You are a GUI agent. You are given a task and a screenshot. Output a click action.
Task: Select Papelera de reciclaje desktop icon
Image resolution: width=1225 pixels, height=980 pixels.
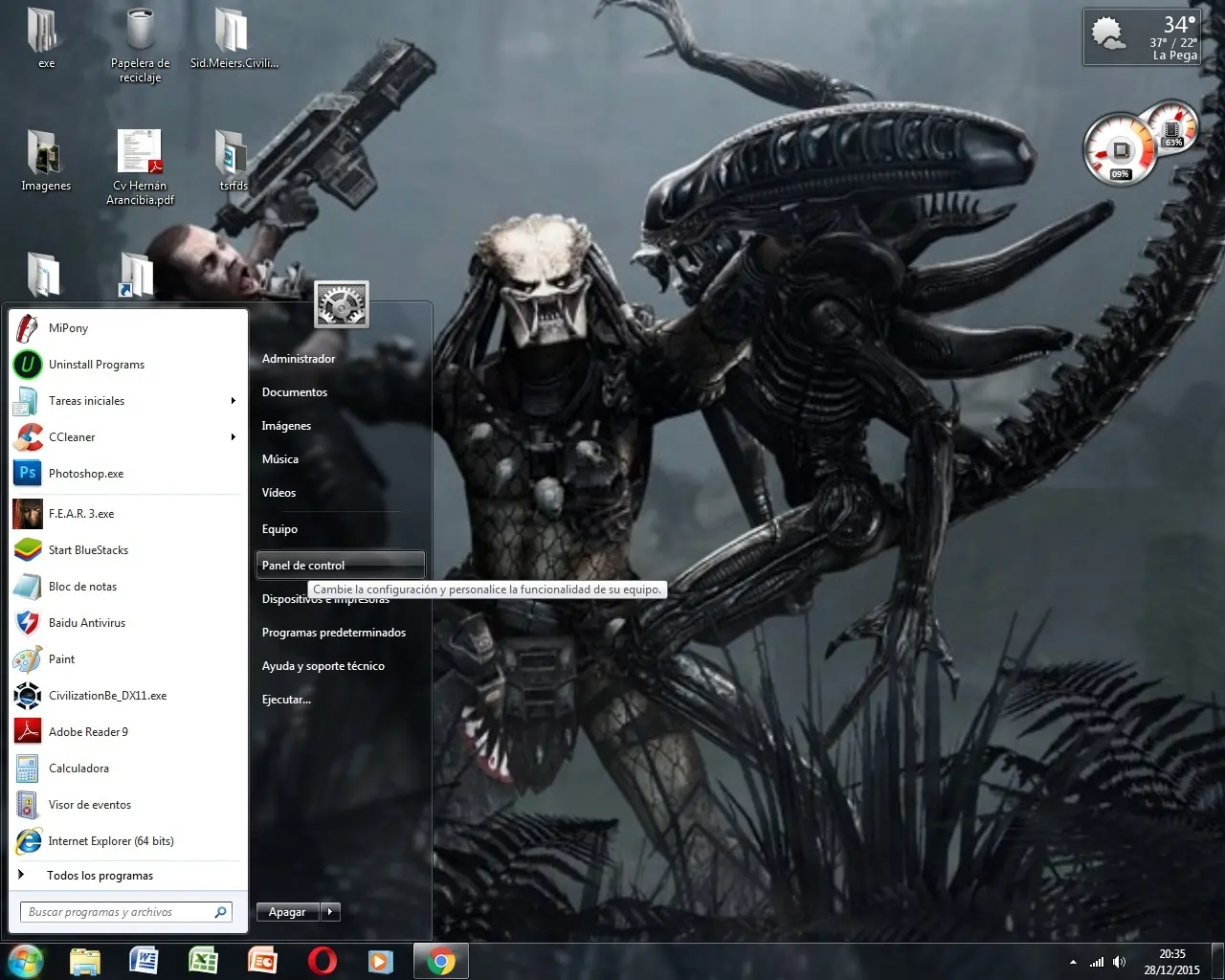140,45
